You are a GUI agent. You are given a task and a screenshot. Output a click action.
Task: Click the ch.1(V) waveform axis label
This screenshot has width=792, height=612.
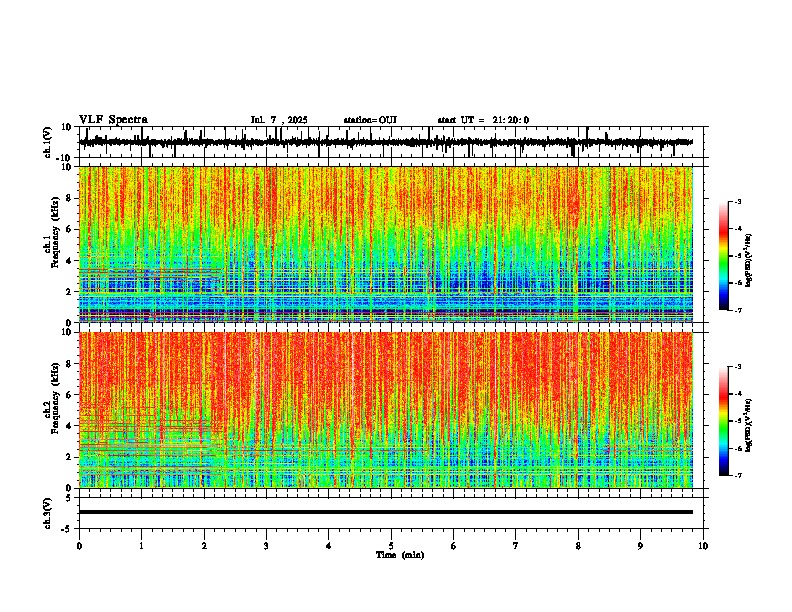pos(48,142)
